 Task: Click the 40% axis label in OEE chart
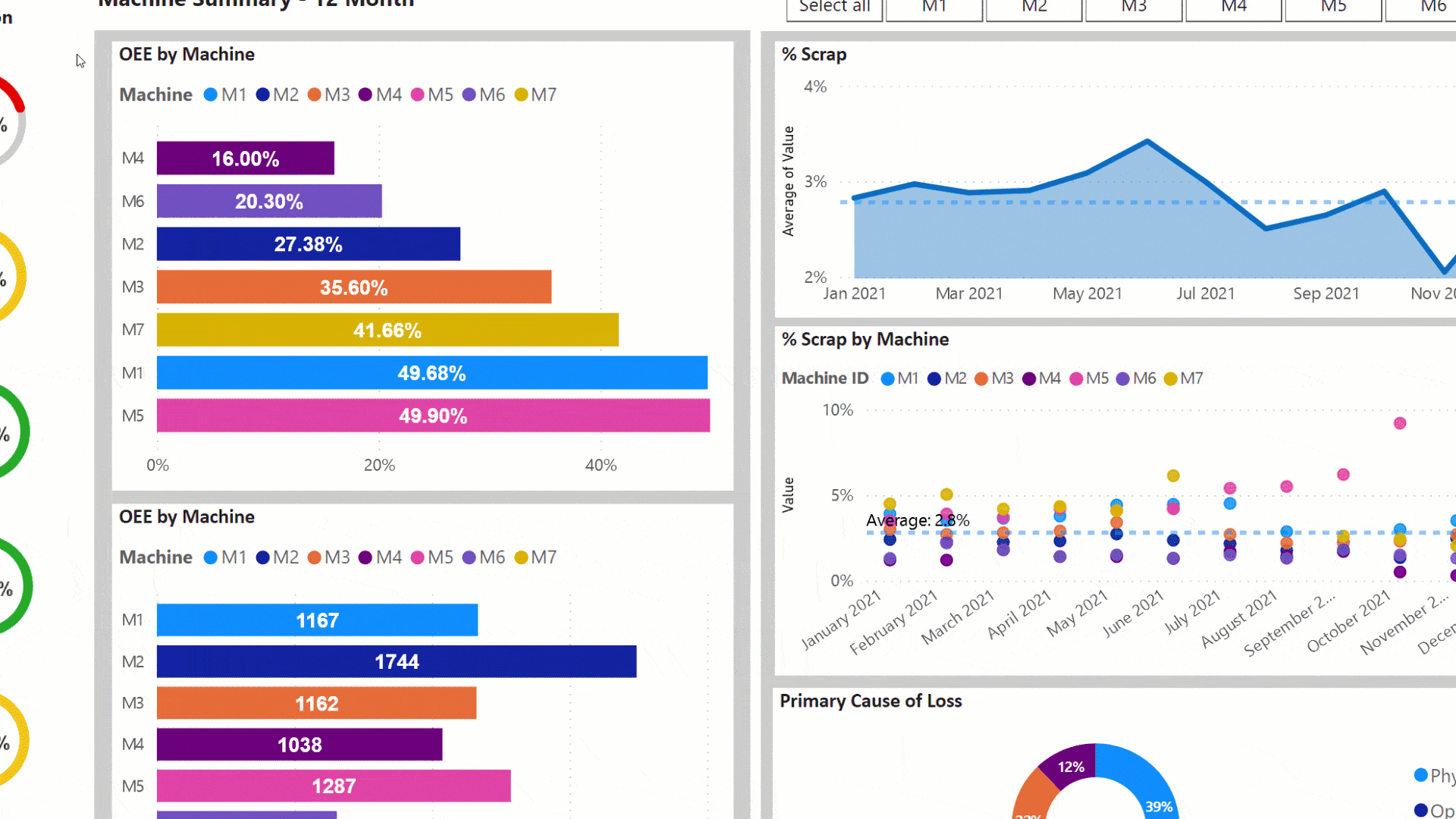tap(601, 465)
